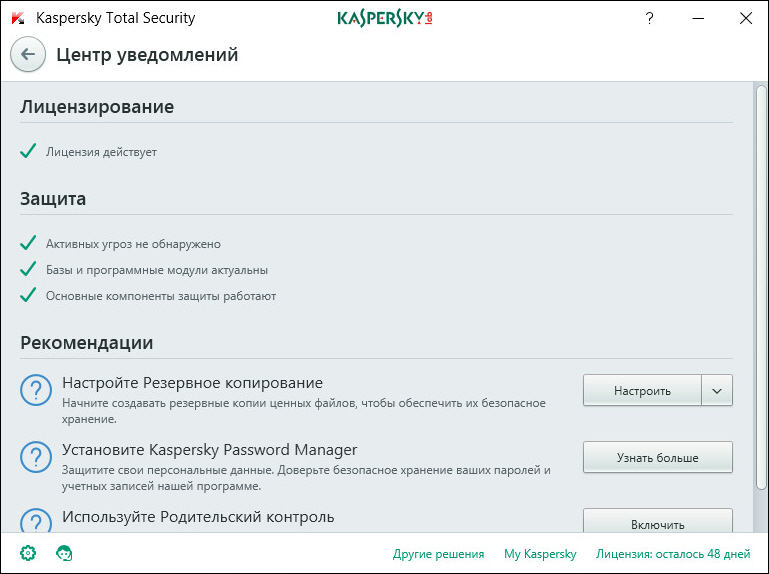Click the Настроить button
This screenshot has height=574, width=769.
pyautogui.click(x=642, y=391)
